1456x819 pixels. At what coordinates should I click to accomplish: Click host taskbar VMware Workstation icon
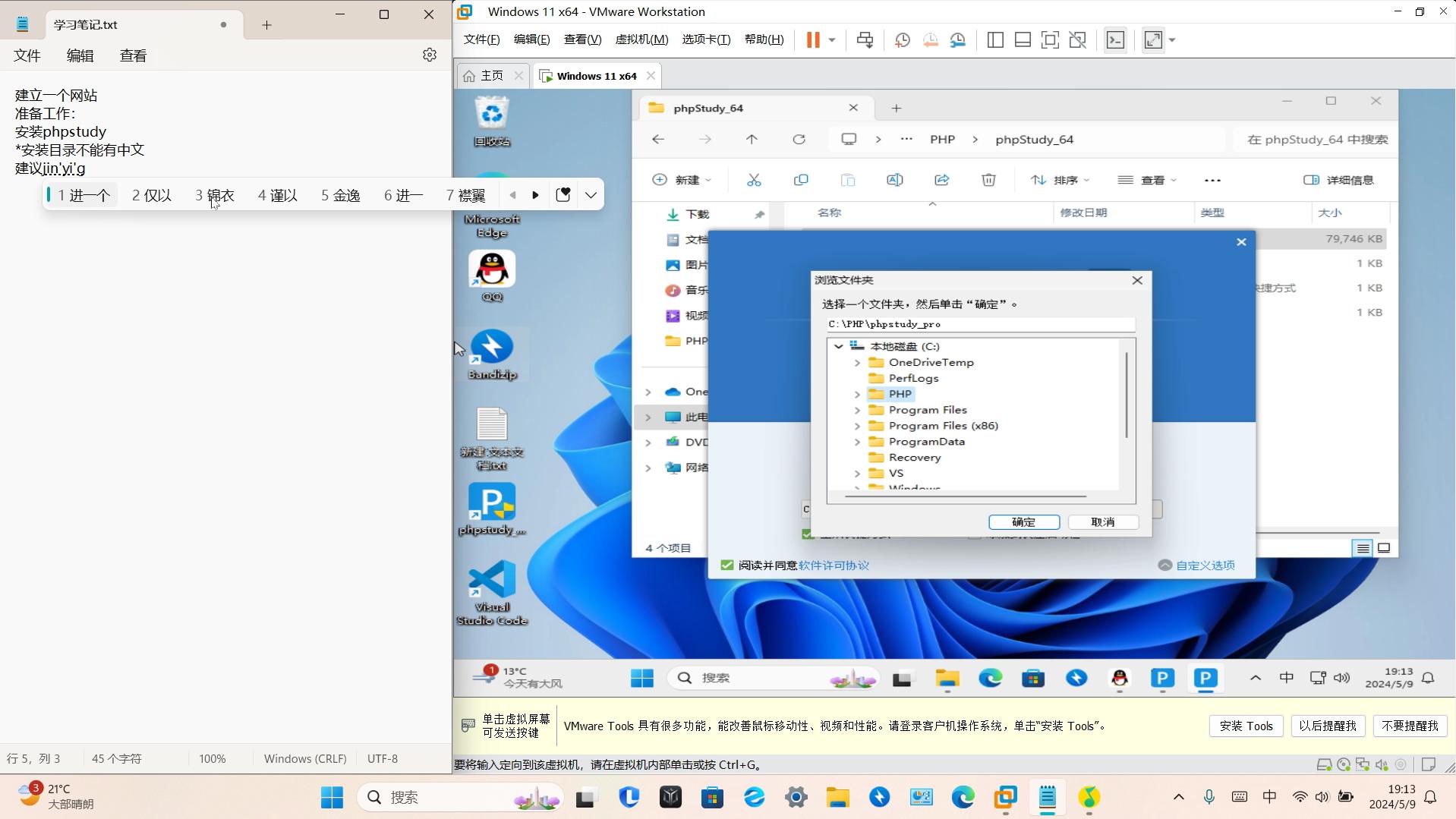click(x=1006, y=797)
